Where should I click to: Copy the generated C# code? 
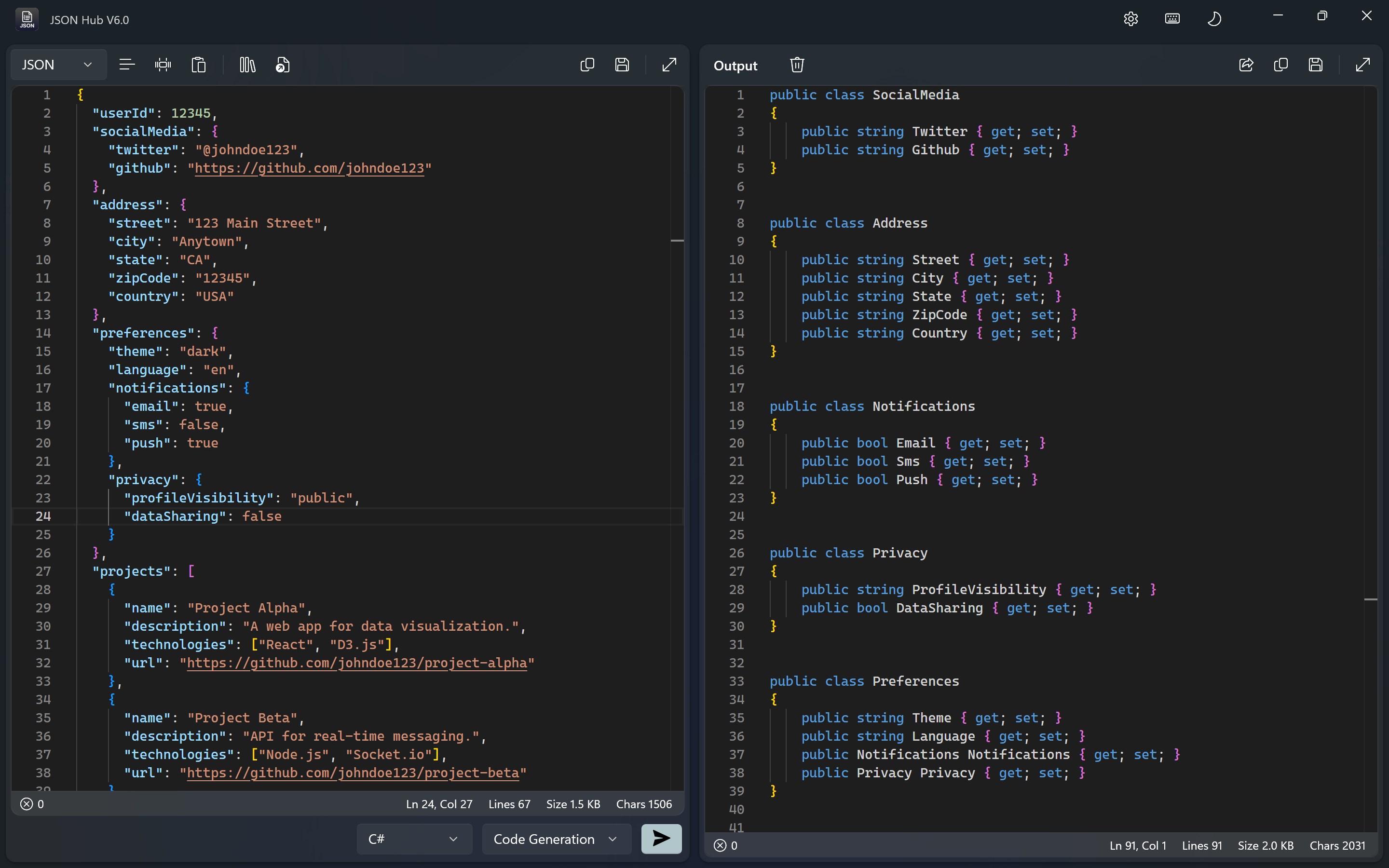1281,64
